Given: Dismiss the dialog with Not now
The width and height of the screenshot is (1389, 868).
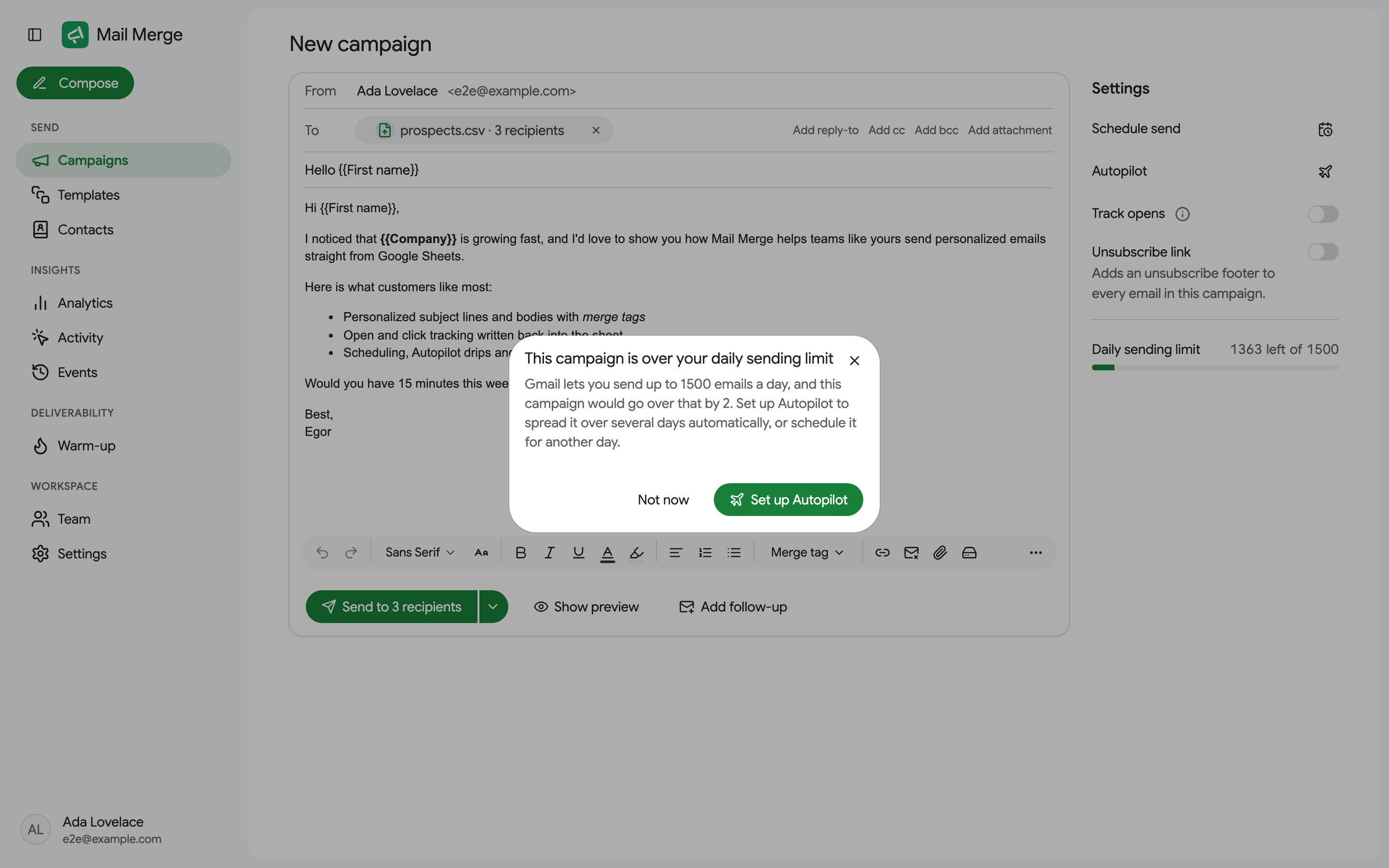Looking at the screenshot, I should click(663, 500).
